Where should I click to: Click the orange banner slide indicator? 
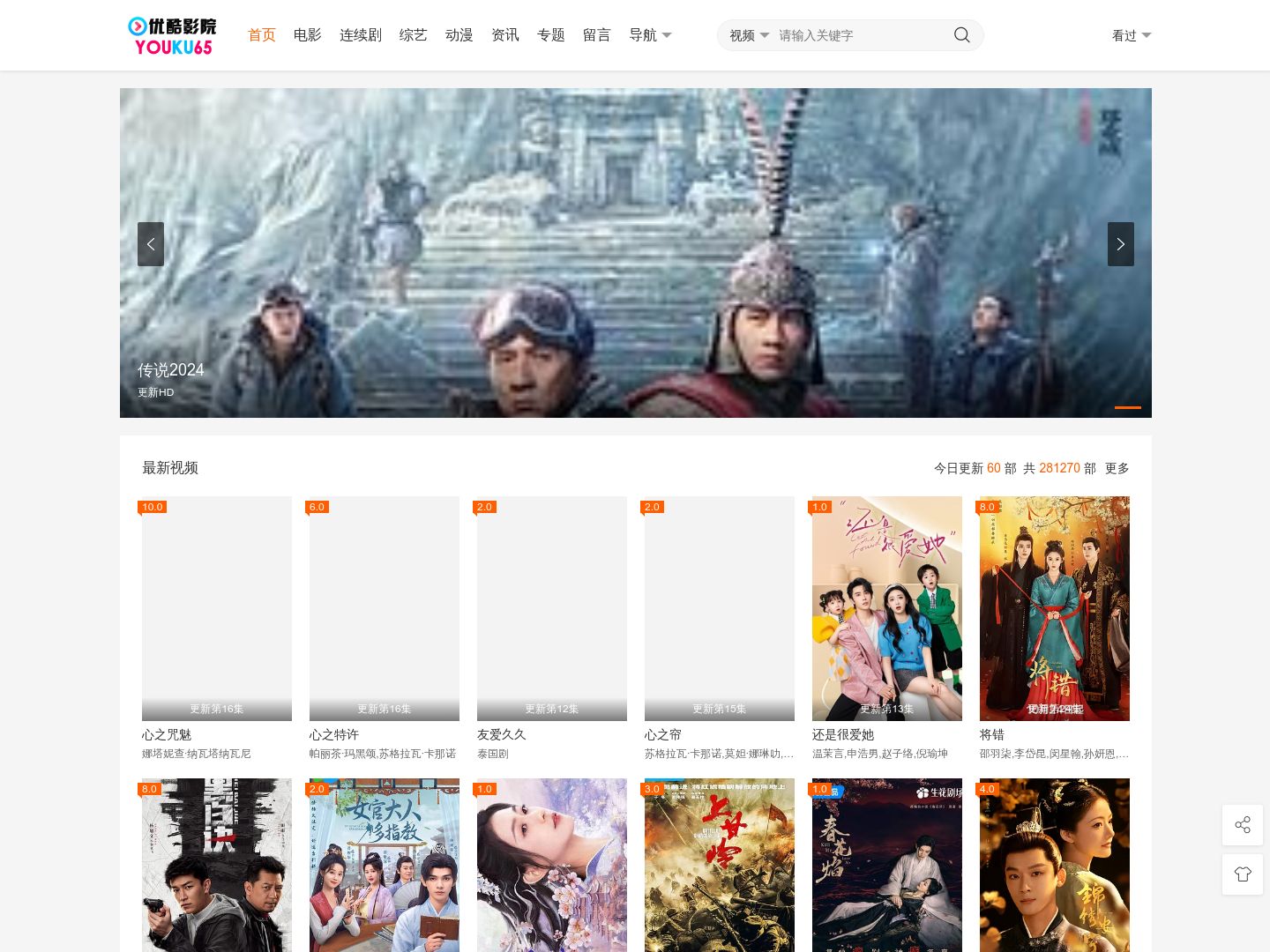click(1128, 407)
